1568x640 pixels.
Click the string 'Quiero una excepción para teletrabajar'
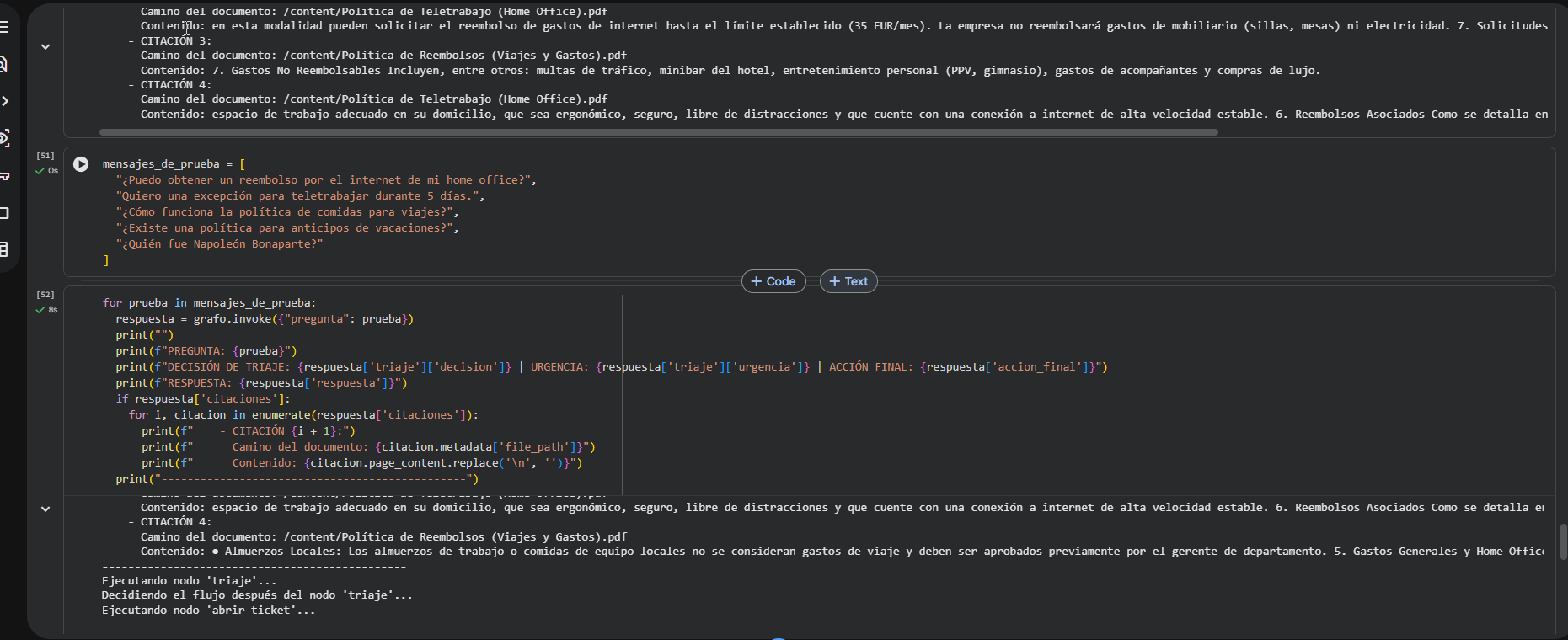point(300,196)
